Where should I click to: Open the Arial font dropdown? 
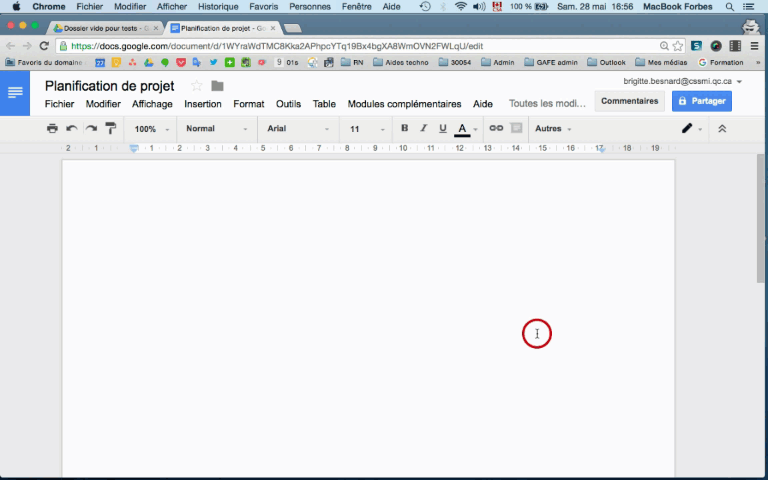(x=298, y=129)
